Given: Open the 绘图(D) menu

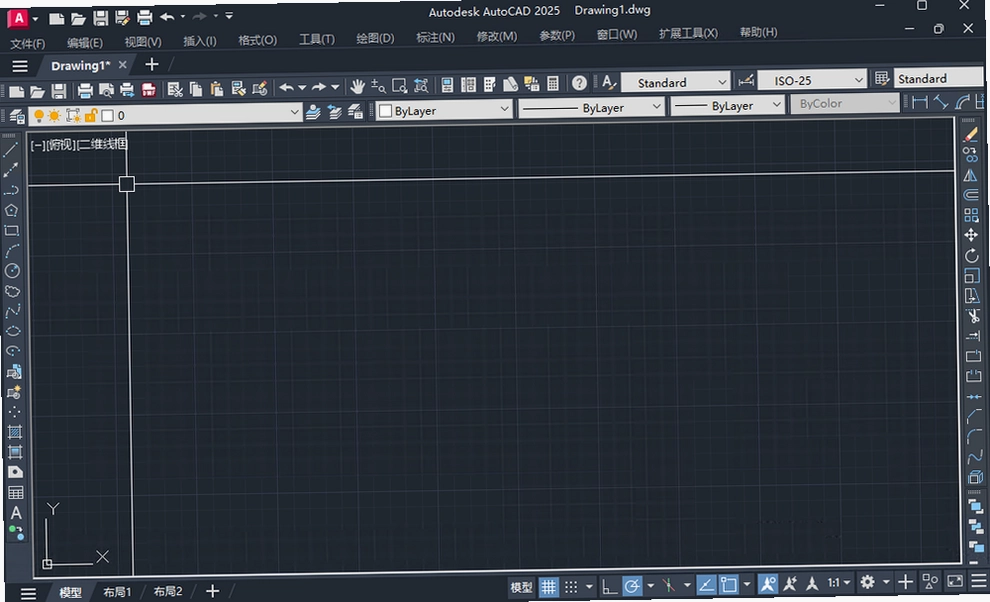Looking at the screenshot, I should [x=375, y=38].
